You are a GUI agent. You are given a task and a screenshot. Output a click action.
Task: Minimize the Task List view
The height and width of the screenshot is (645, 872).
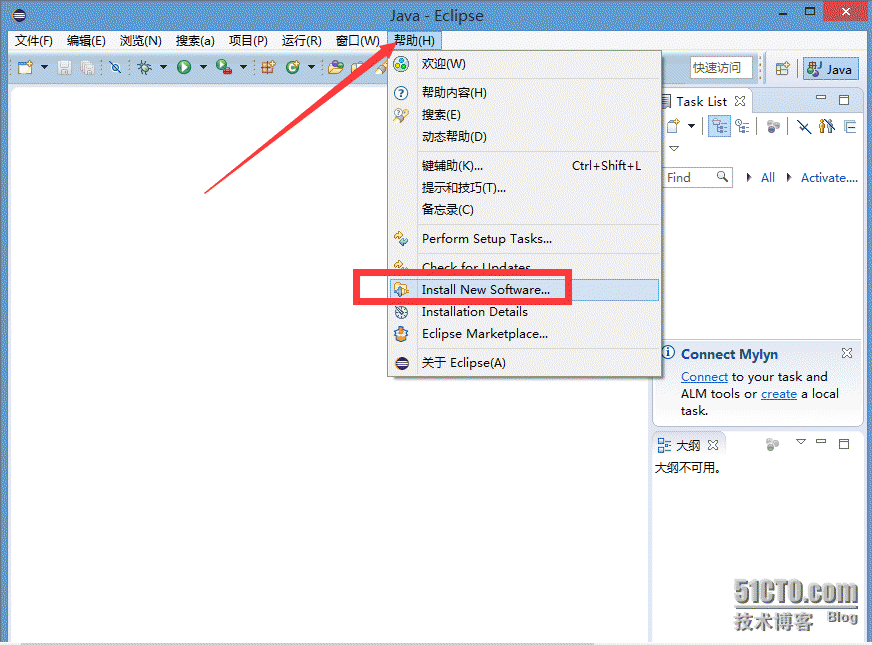(x=821, y=98)
